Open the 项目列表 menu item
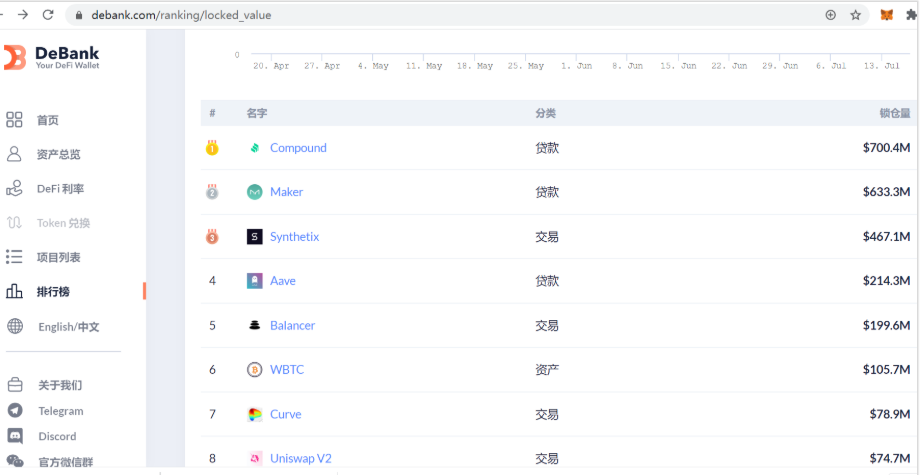The height and width of the screenshot is (475, 923). click(x=58, y=257)
